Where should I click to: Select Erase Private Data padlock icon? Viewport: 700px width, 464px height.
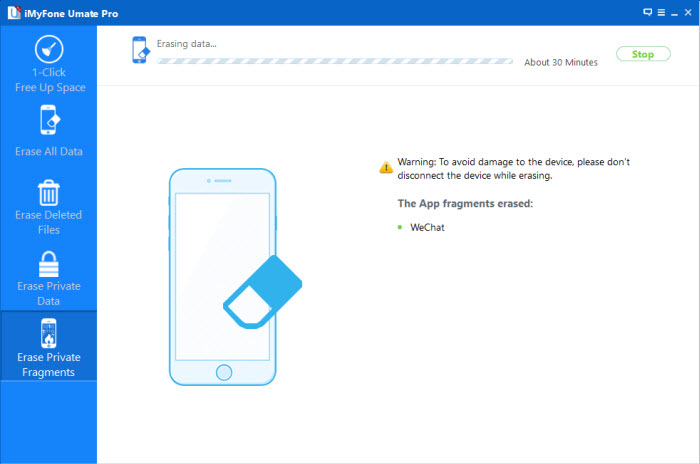(x=49, y=264)
